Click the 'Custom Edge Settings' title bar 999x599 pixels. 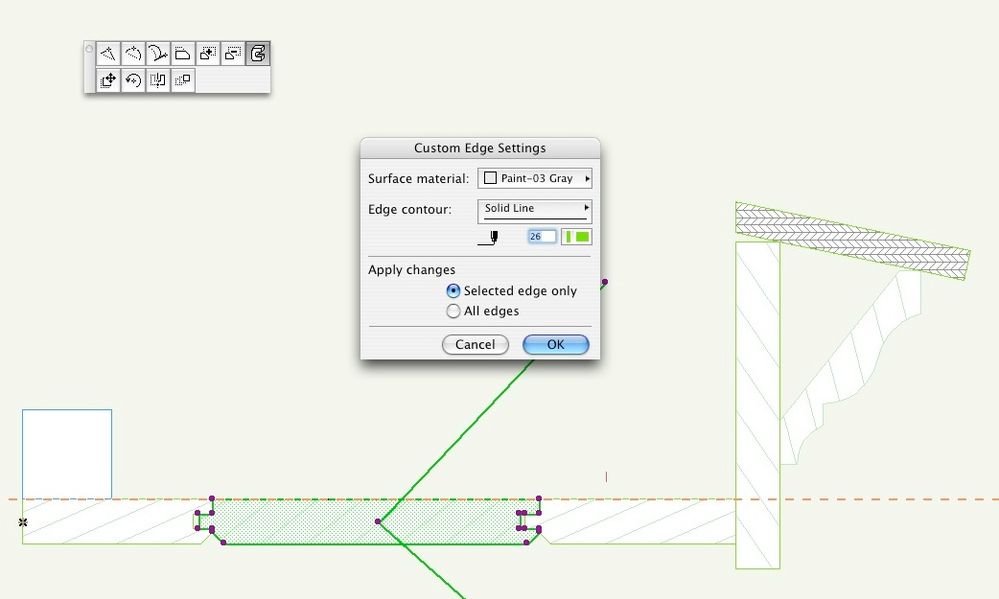coord(480,148)
